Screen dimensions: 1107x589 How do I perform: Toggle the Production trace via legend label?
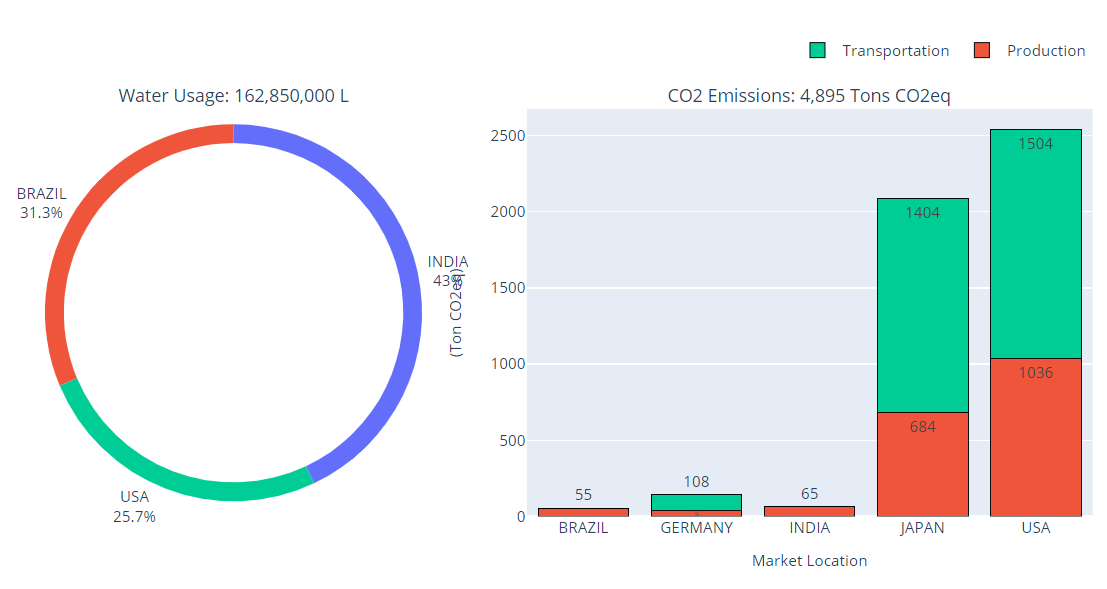pos(1045,50)
